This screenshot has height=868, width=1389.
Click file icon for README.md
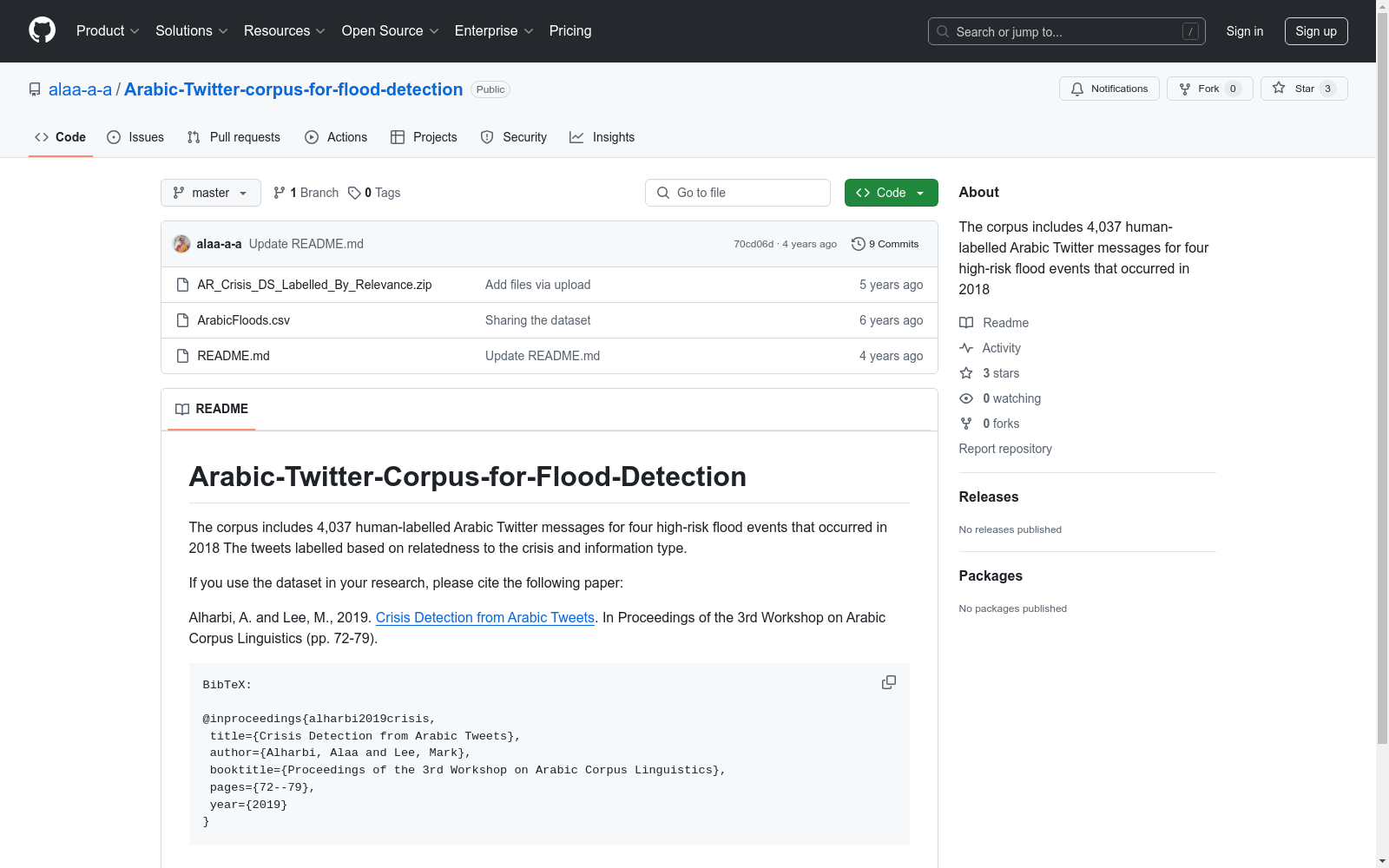182,356
